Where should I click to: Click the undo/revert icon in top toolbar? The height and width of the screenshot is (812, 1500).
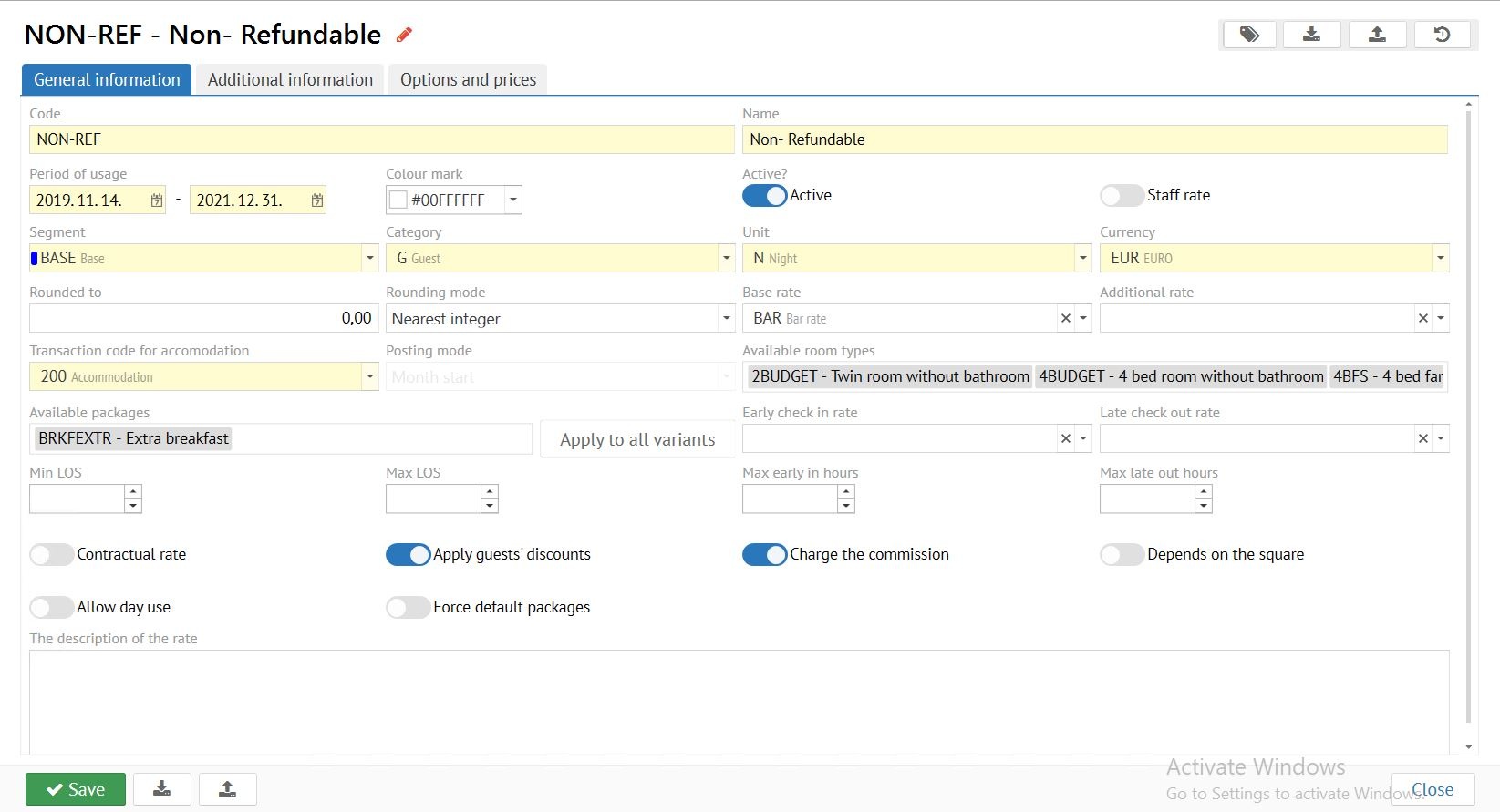(1442, 35)
